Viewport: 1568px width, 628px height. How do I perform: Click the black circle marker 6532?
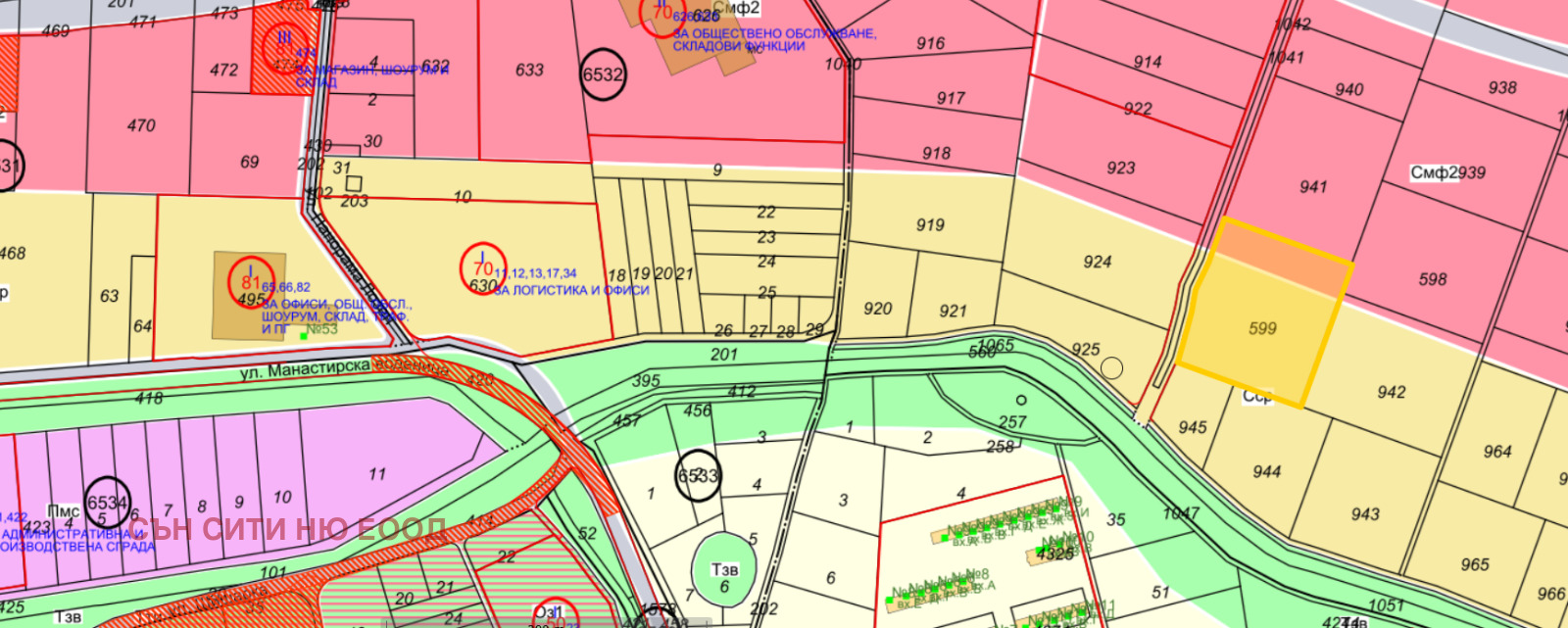[603, 74]
